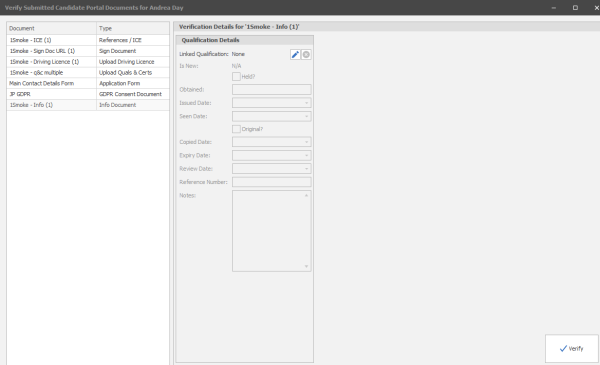Click the Notes scroll up arrow
600x365 pixels.
click(307, 196)
